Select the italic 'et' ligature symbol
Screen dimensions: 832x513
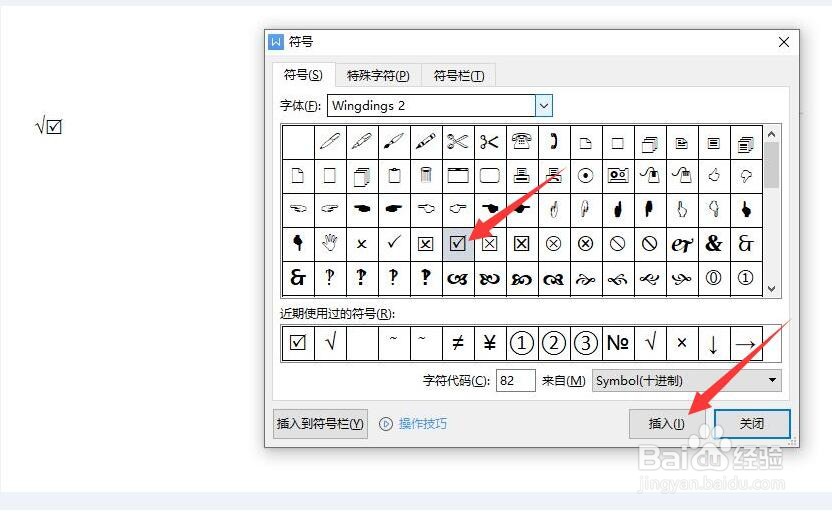681,244
